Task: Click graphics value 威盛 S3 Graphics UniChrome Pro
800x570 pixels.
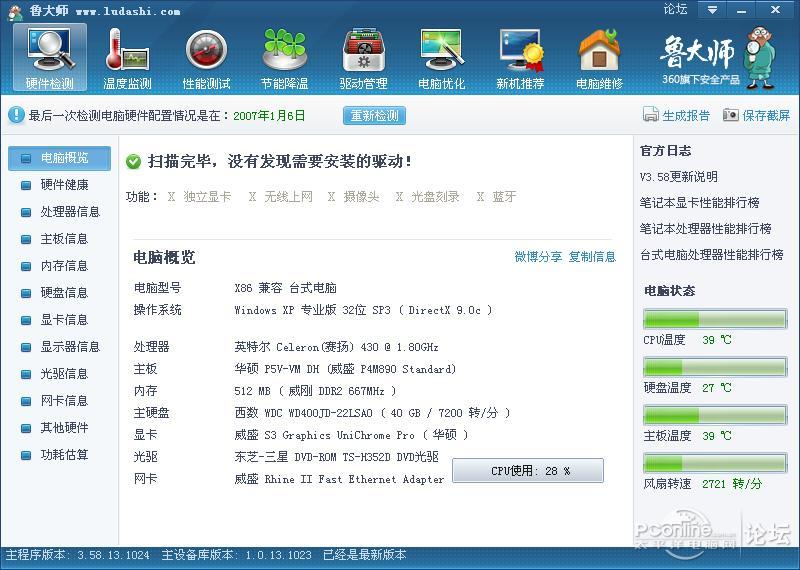Action: click(x=351, y=435)
